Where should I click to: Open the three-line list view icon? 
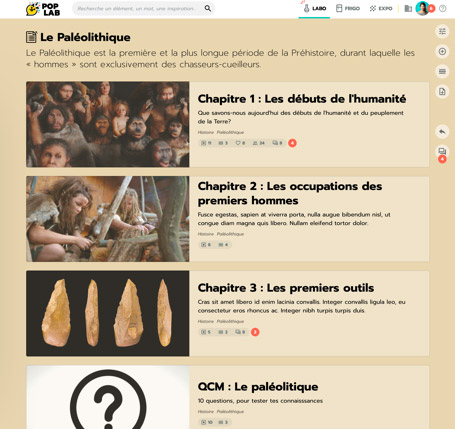(442, 71)
